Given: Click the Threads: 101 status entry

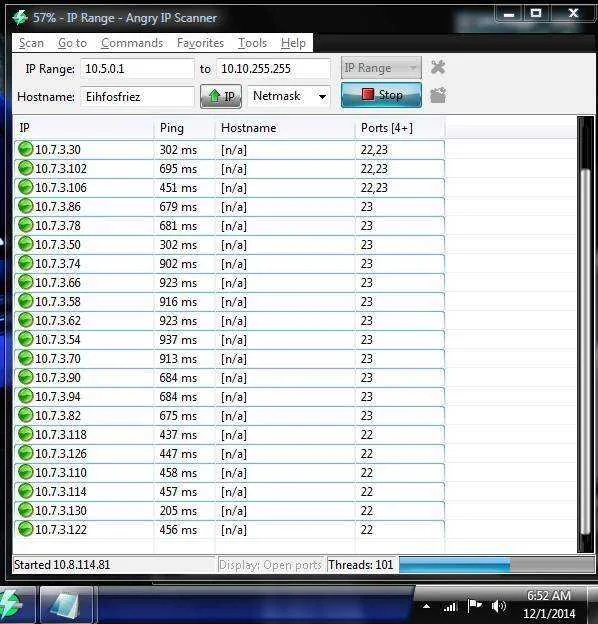Looking at the screenshot, I should pos(360,565).
